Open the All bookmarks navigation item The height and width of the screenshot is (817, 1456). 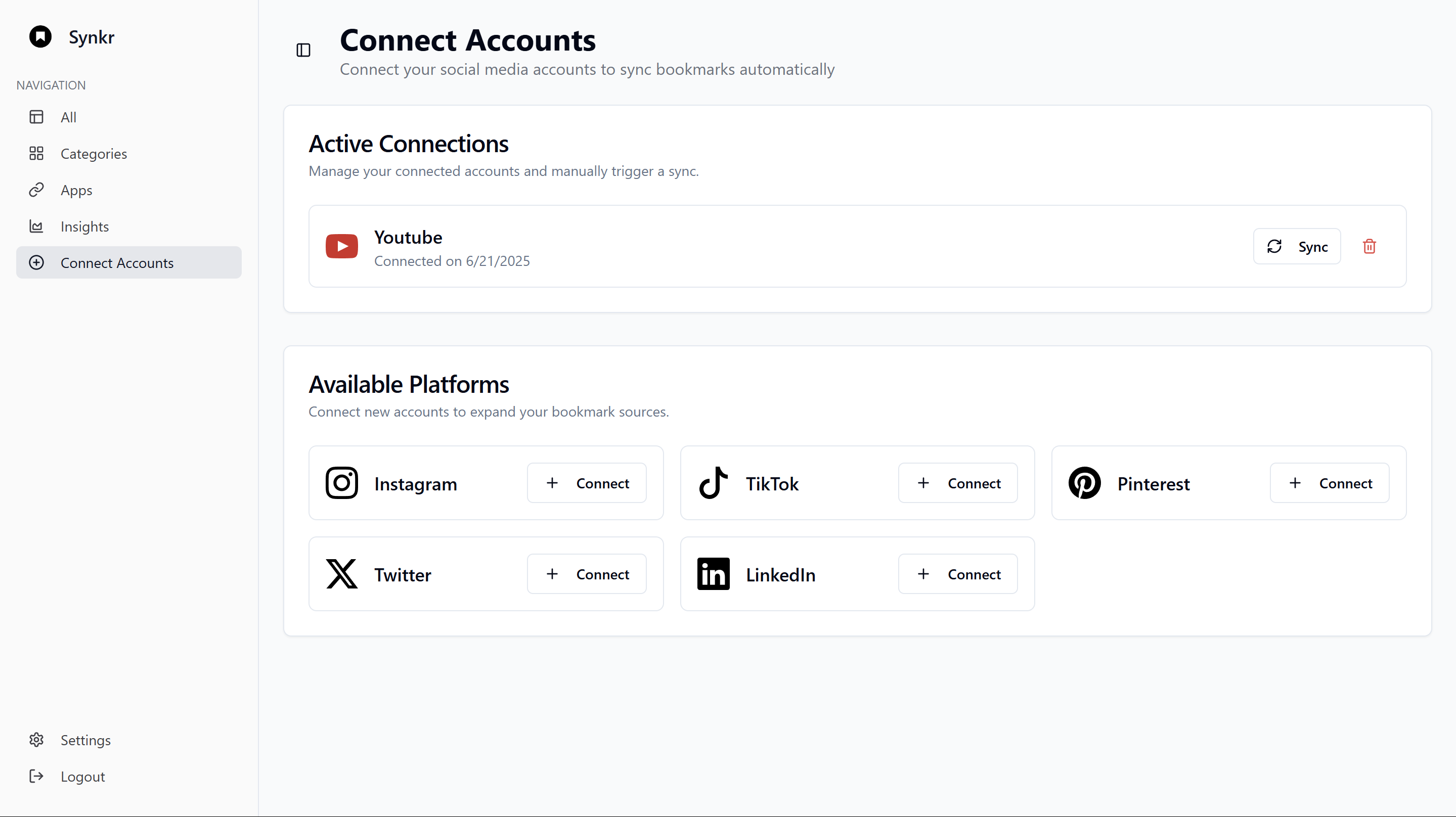[68, 117]
